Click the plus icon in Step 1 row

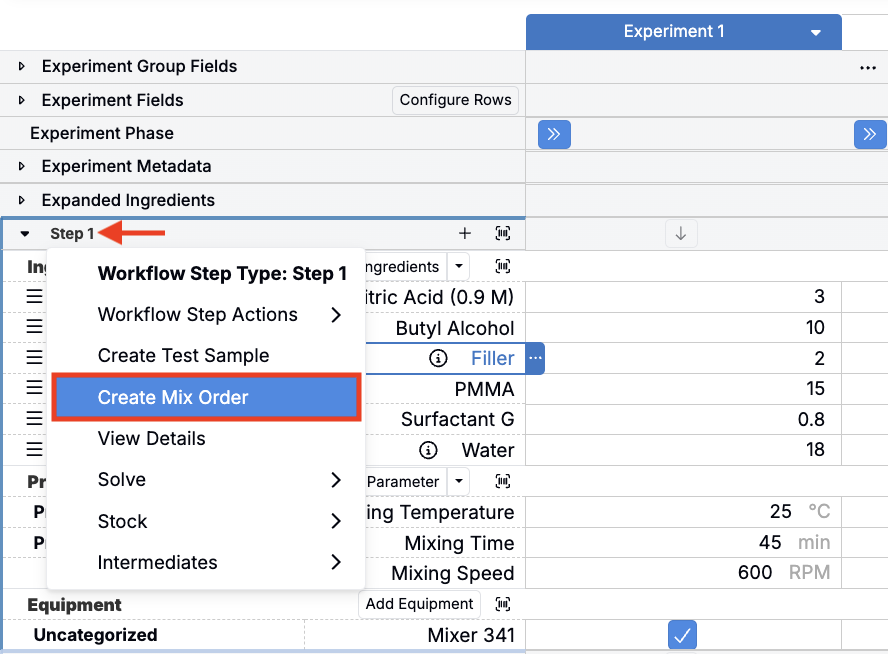point(464,233)
